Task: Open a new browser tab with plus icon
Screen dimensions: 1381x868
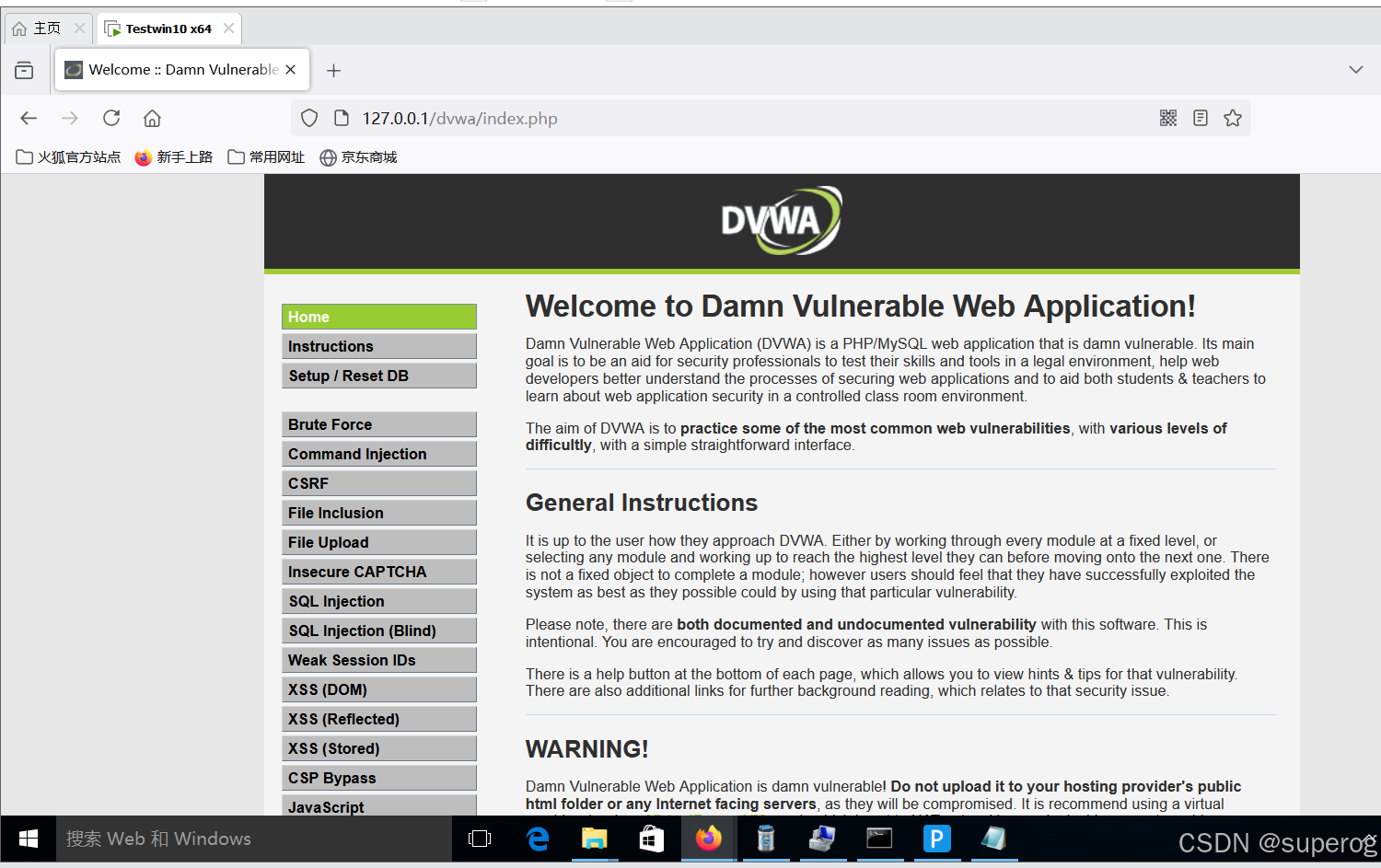Action: click(334, 70)
